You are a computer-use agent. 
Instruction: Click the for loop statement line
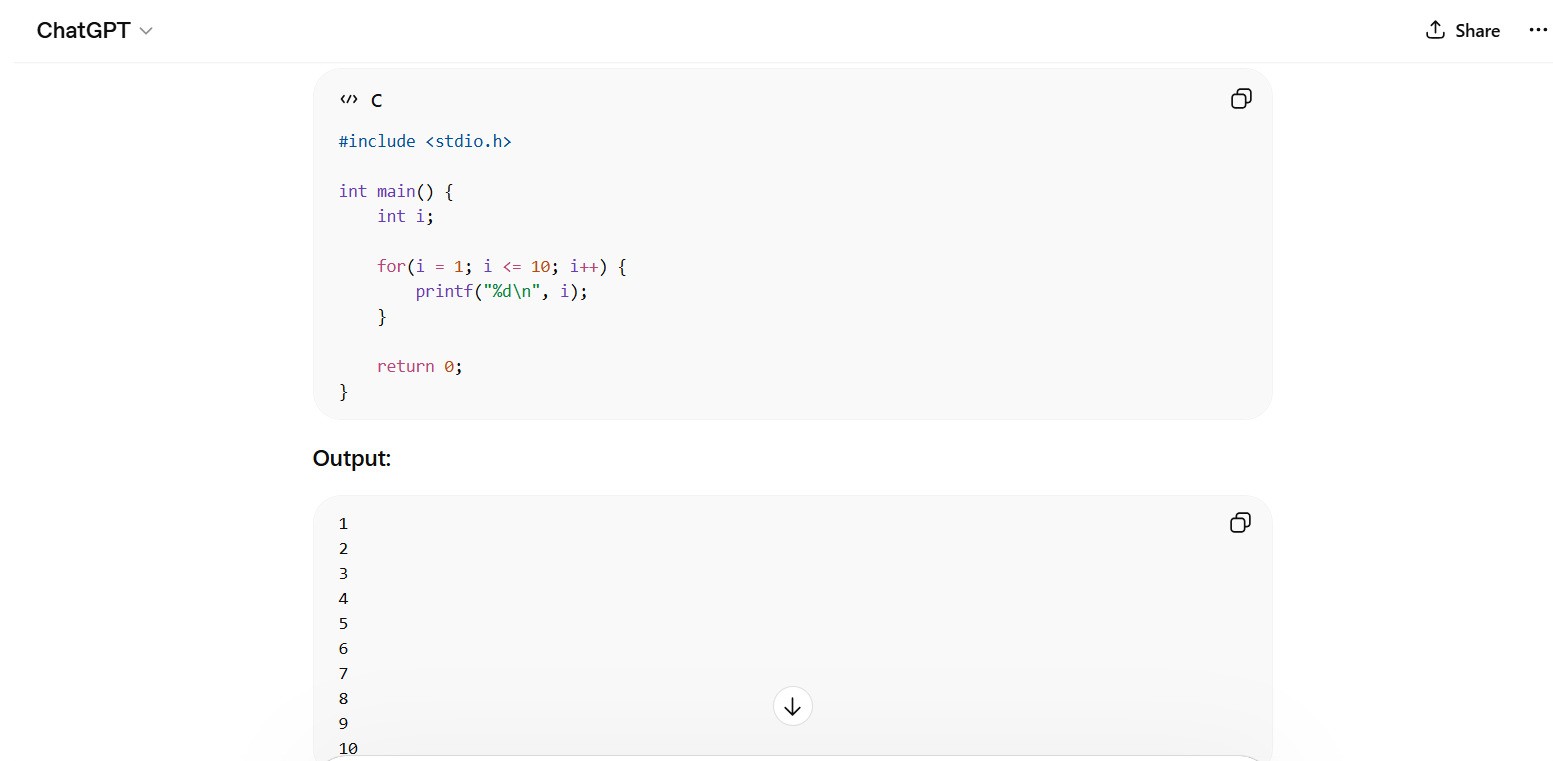coord(501,266)
